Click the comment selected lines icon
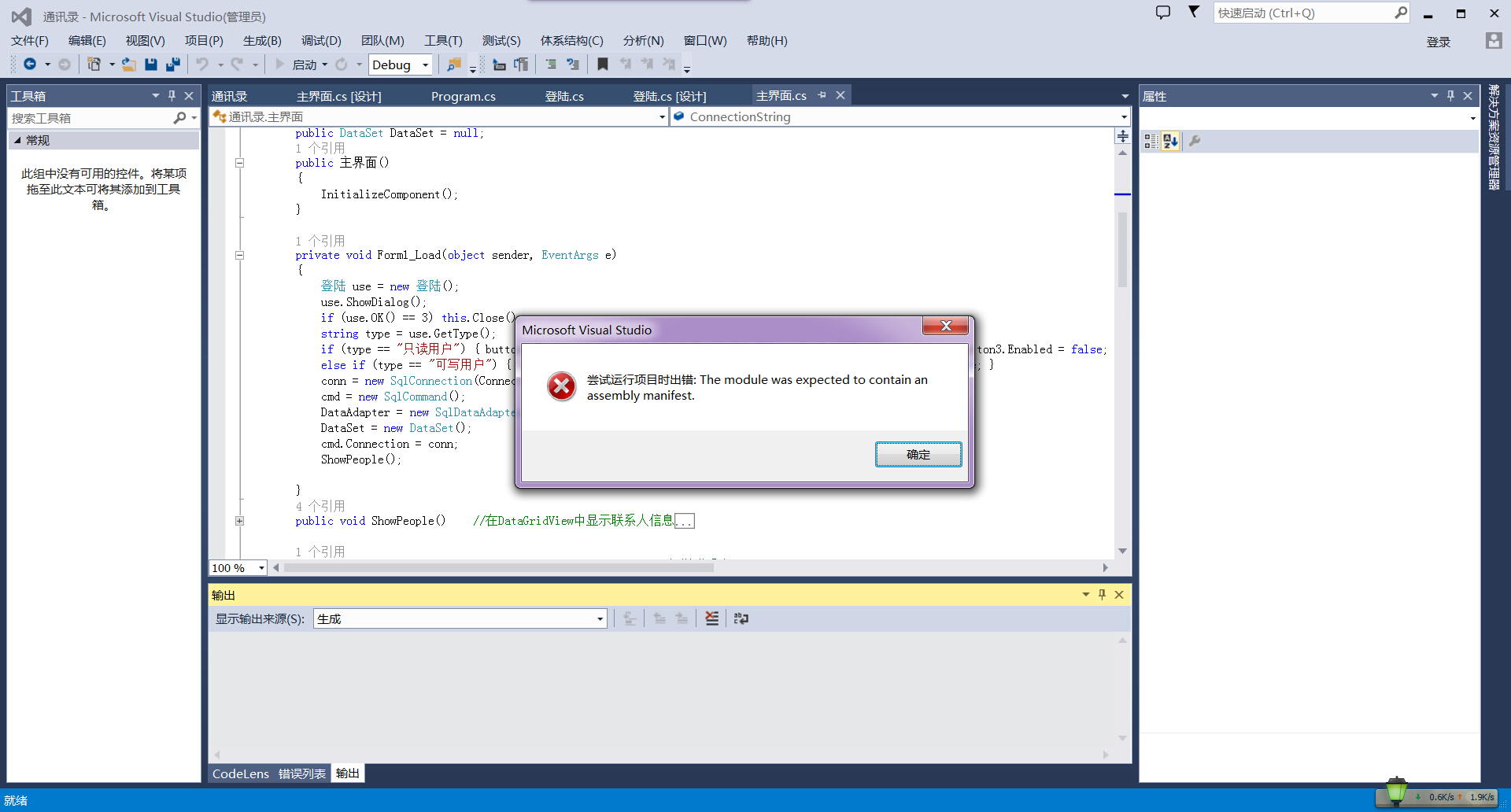The width and height of the screenshot is (1511, 812). (551, 65)
